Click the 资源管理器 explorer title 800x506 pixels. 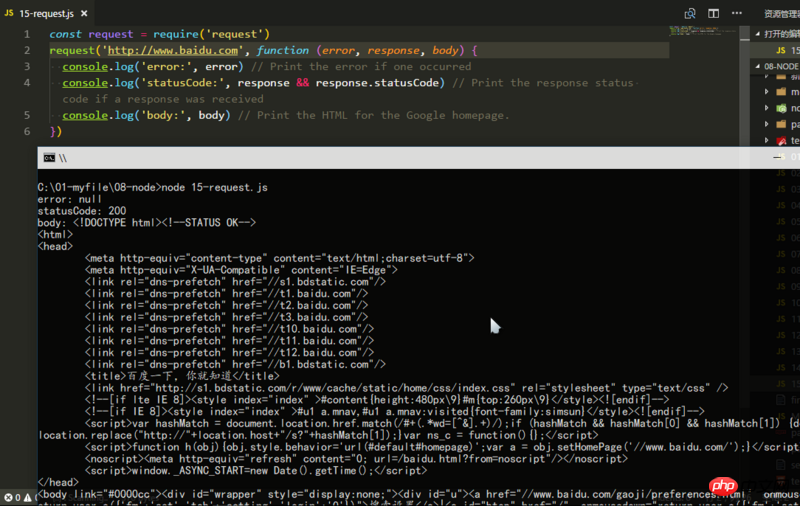click(x=782, y=13)
